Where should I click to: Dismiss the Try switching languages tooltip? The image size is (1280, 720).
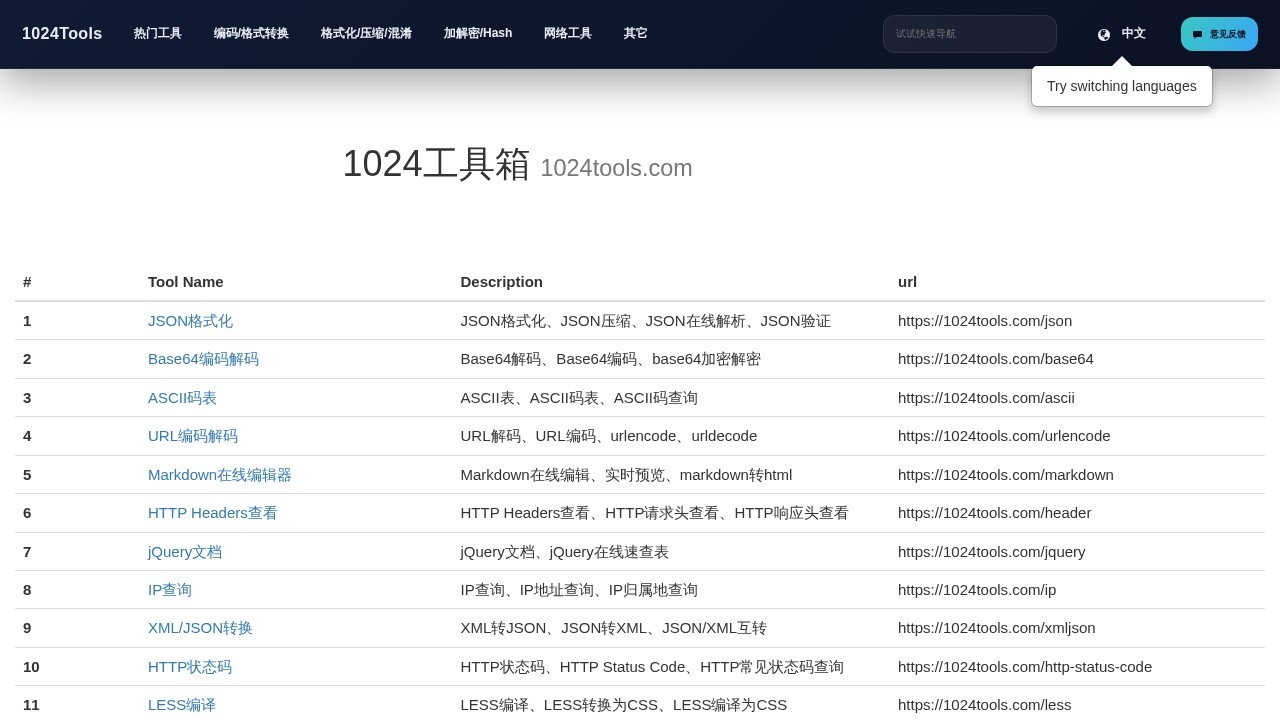tap(1121, 86)
